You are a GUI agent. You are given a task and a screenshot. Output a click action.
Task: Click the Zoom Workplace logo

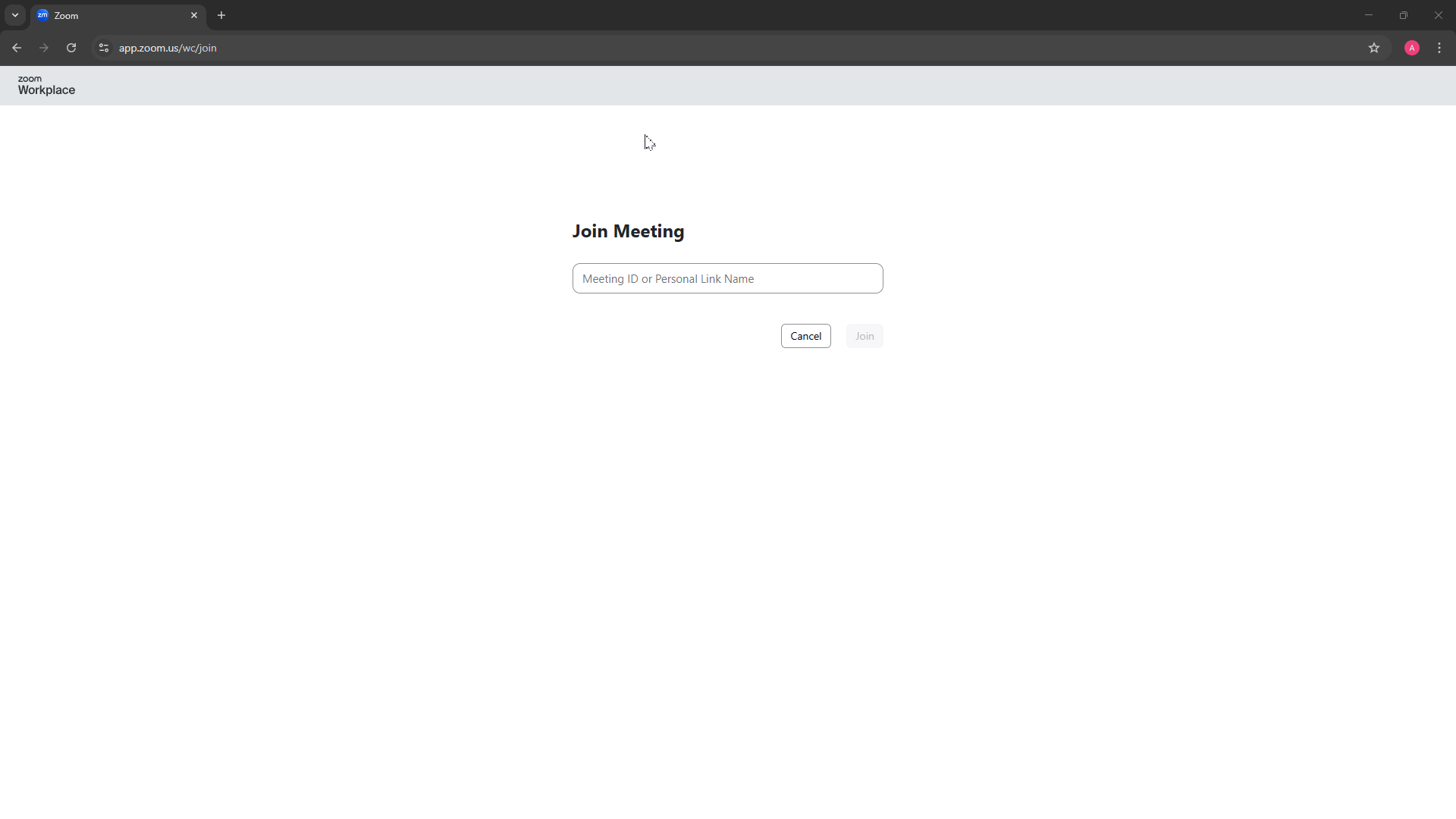[x=46, y=85]
